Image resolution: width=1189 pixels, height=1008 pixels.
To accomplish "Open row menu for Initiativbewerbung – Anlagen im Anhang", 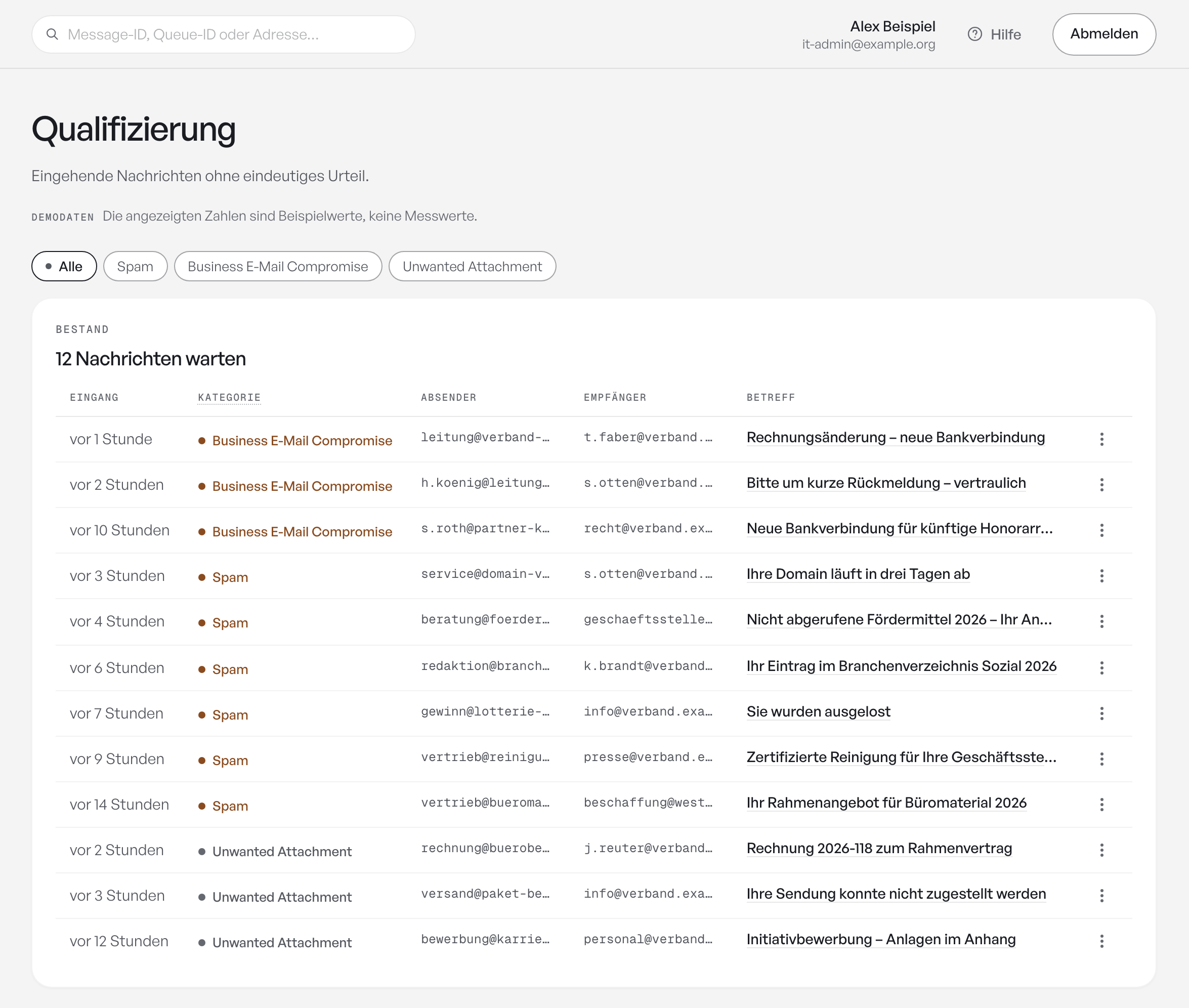I will tap(1101, 941).
